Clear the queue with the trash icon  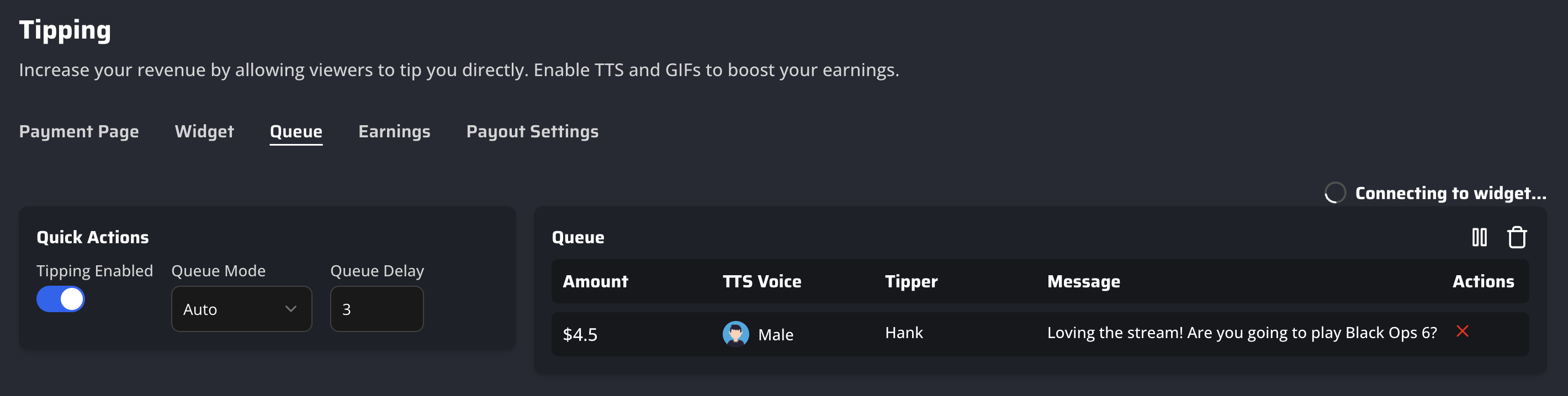pyautogui.click(x=1516, y=237)
